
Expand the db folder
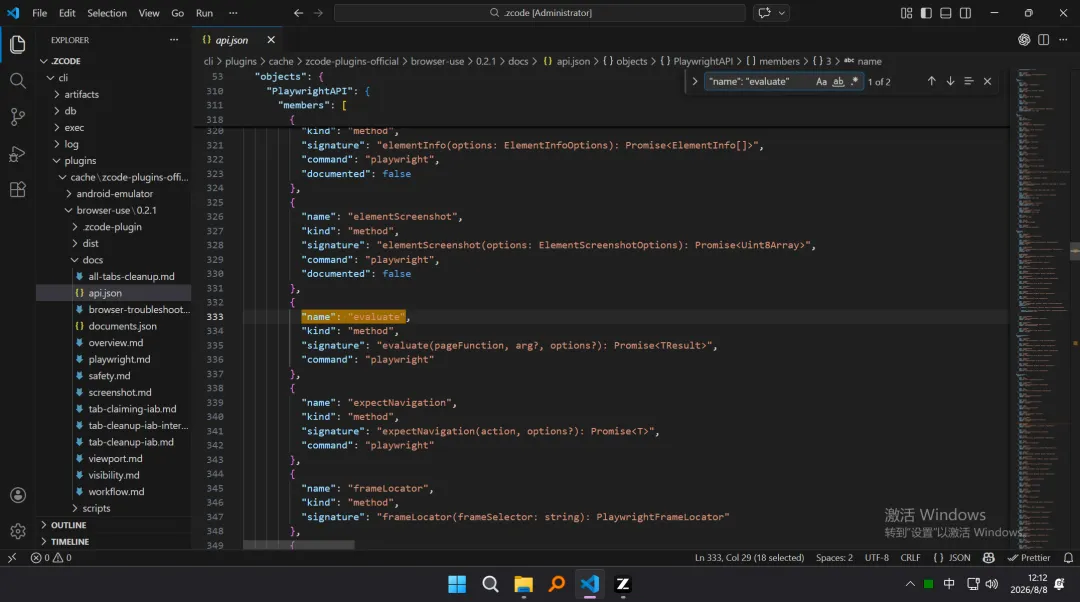(x=56, y=111)
